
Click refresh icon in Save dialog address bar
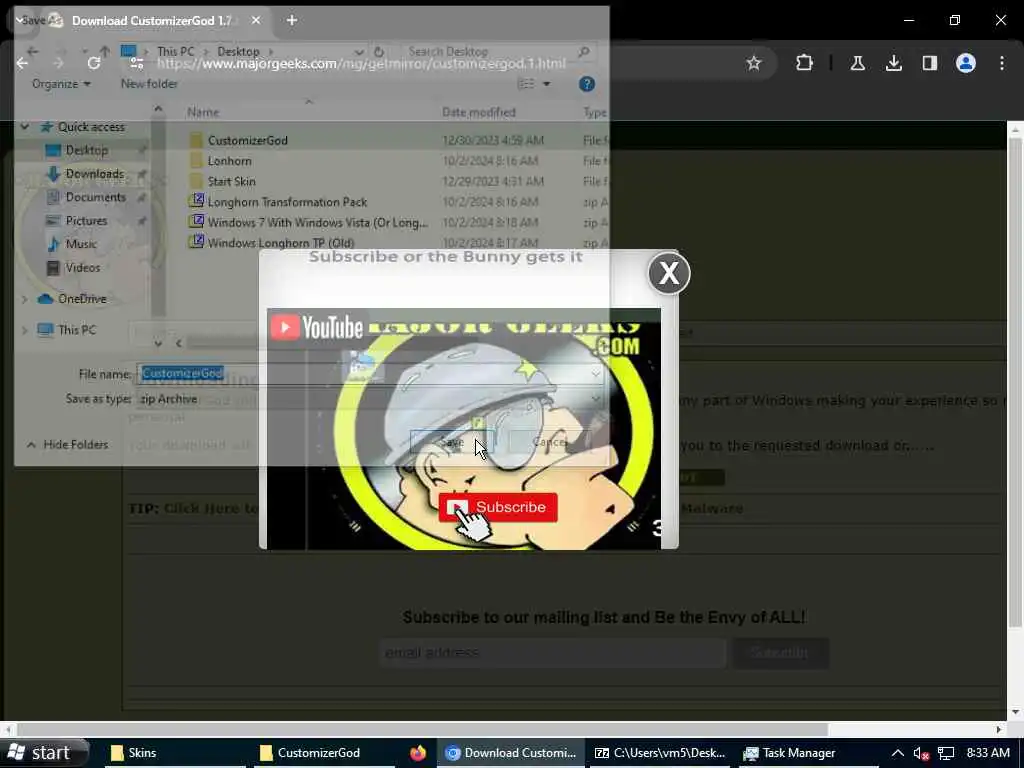[379, 52]
